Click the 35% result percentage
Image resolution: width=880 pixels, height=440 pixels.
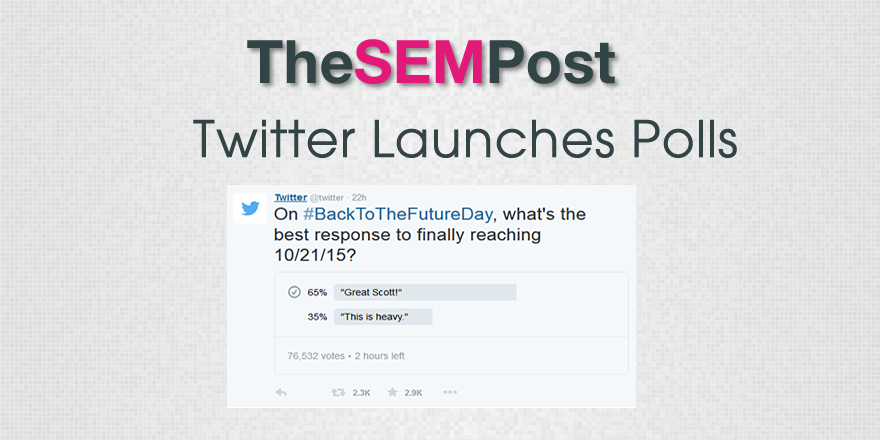pyautogui.click(x=317, y=317)
